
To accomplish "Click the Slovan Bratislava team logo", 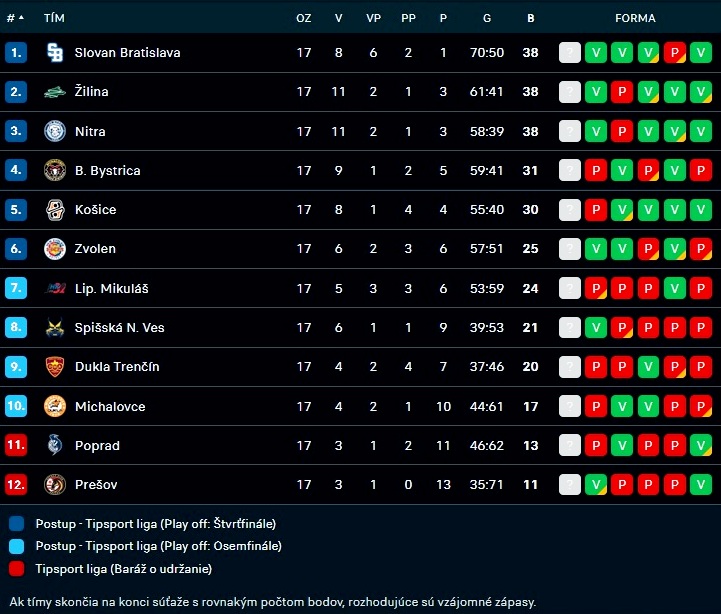I will point(55,52).
